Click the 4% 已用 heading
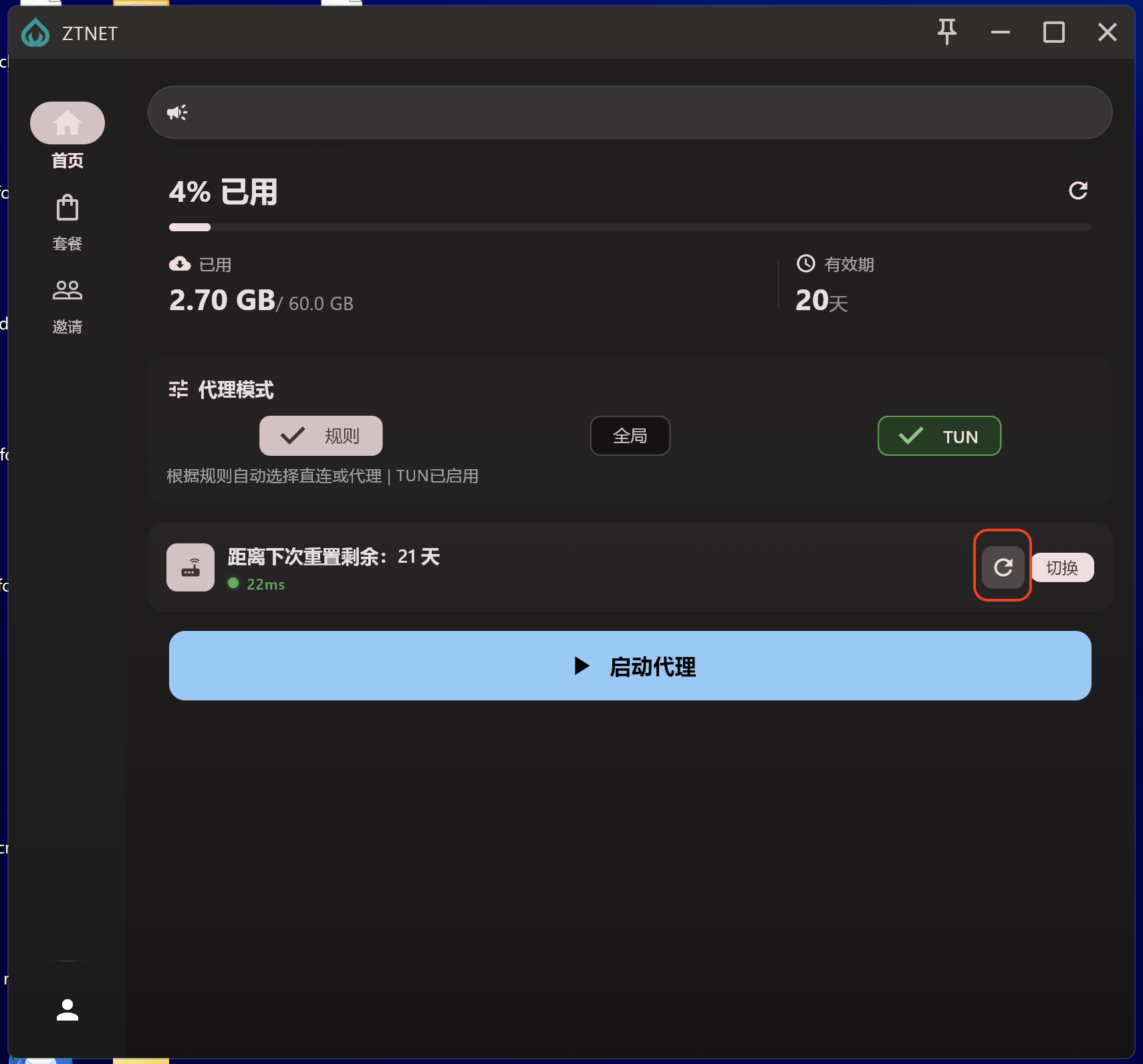Viewport: 1143px width, 1064px height. click(223, 192)
